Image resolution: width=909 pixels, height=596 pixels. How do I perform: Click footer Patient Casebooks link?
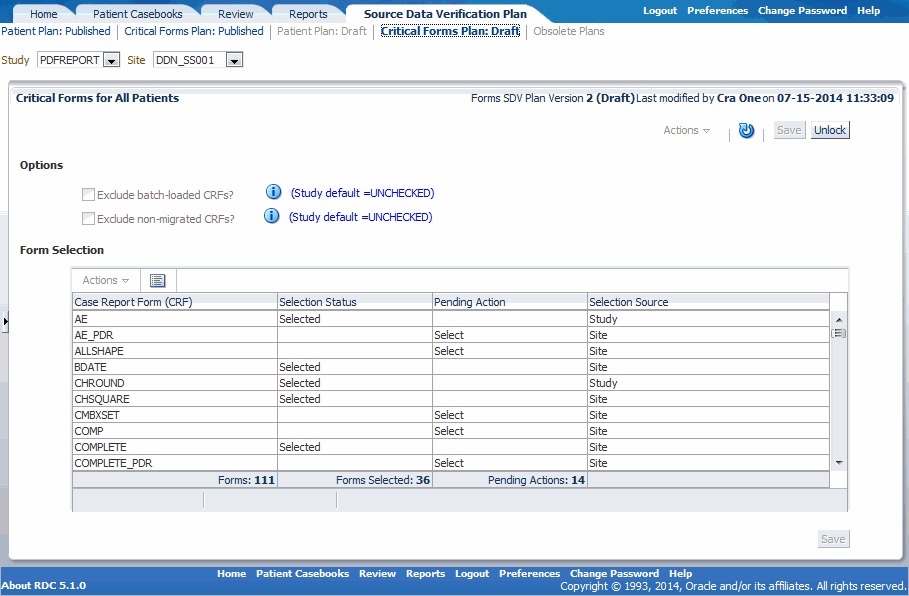302,573
